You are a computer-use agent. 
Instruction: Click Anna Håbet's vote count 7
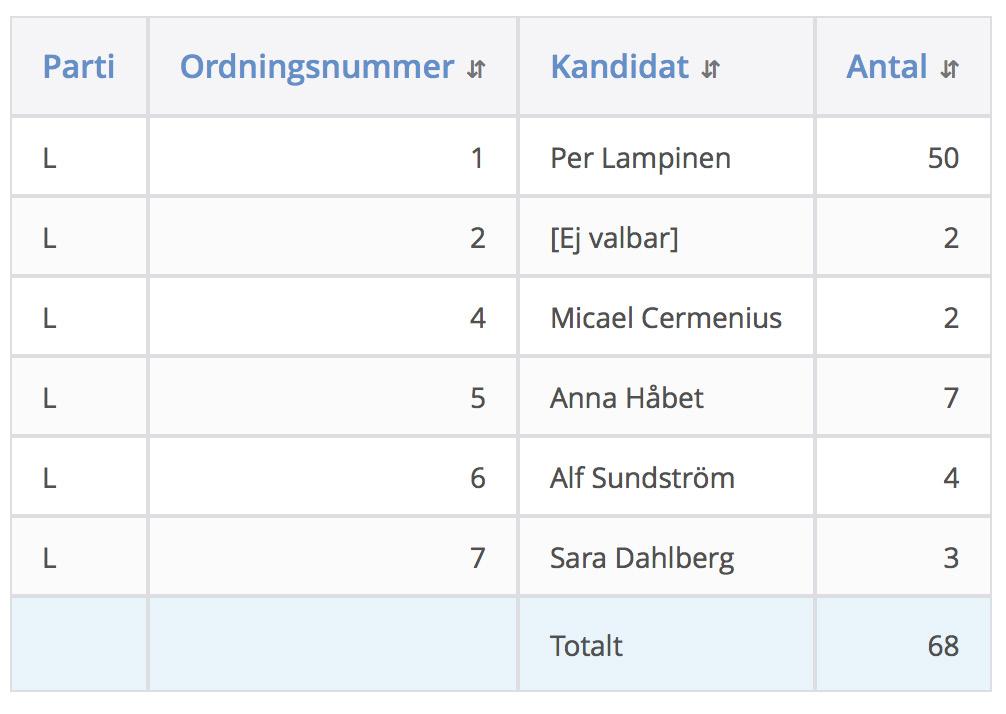[x=951, y=398]
